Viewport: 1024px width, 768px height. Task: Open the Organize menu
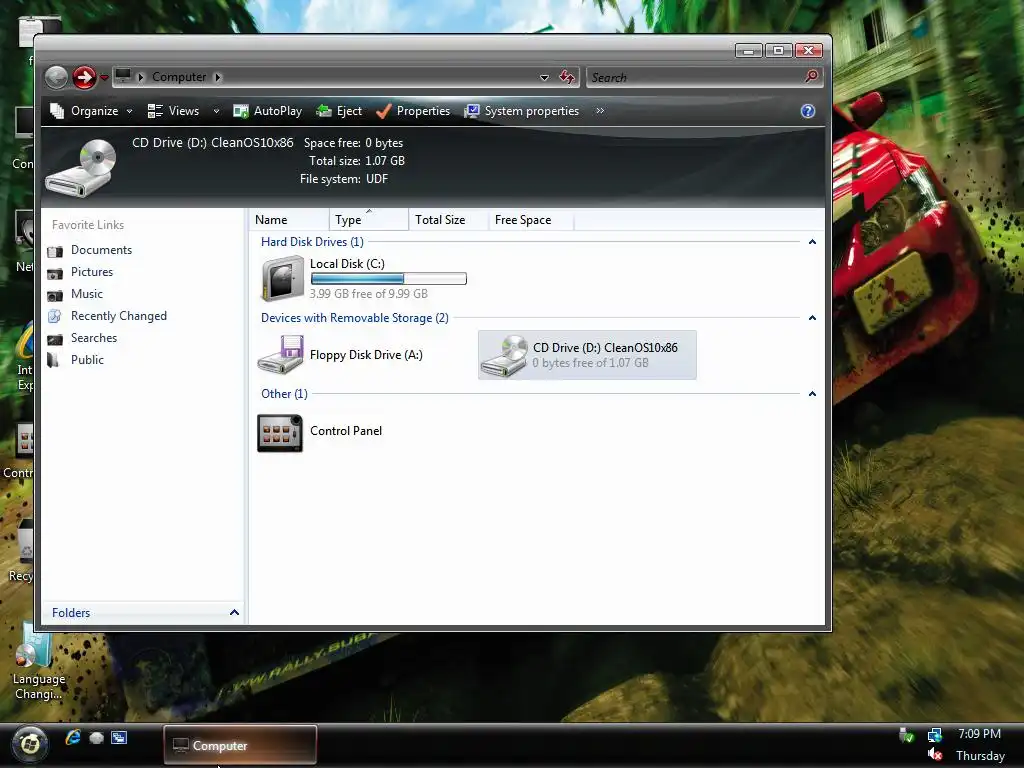[91, 111]
